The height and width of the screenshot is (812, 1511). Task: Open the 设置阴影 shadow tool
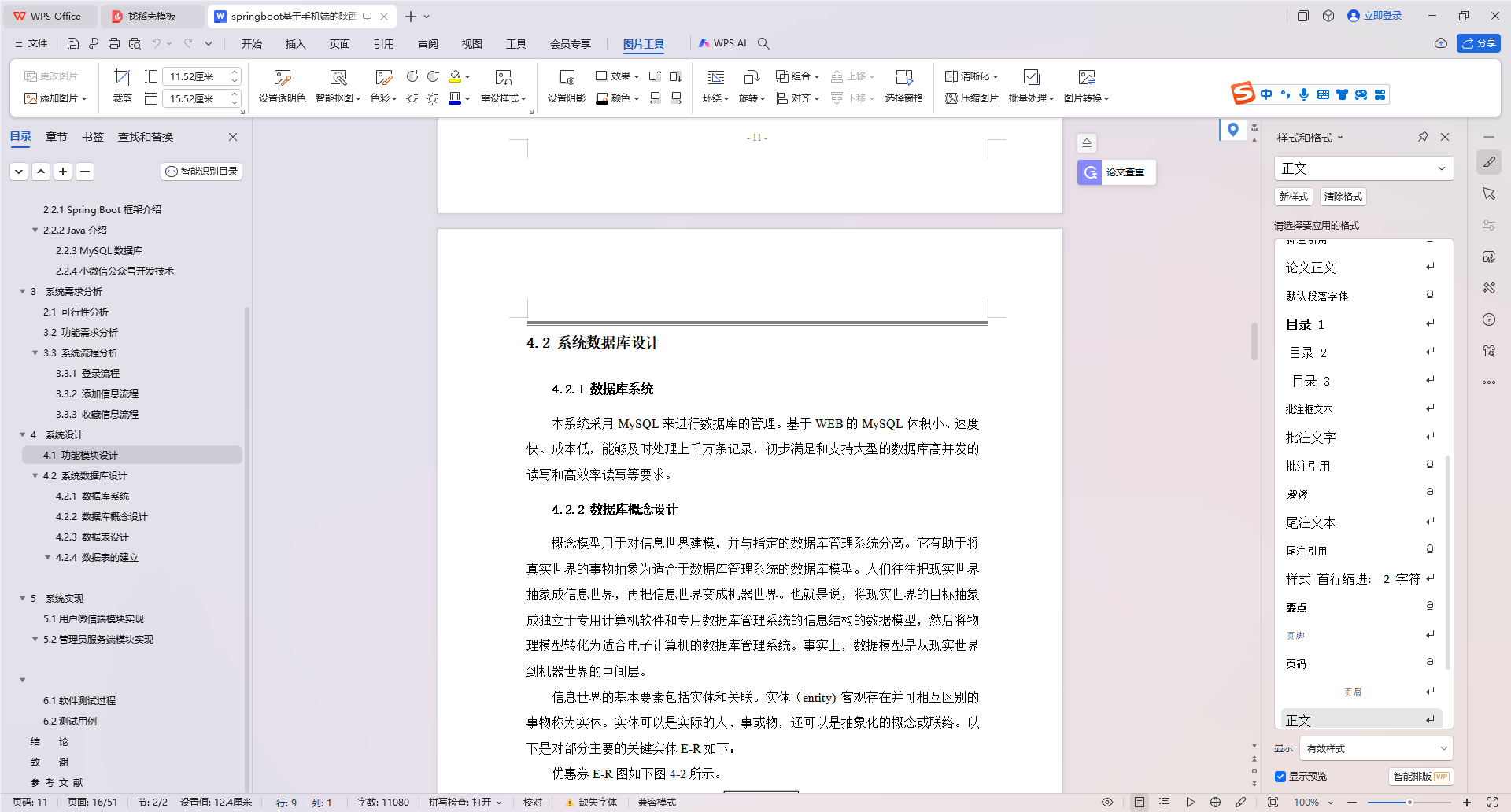click(x=567, y=86)
